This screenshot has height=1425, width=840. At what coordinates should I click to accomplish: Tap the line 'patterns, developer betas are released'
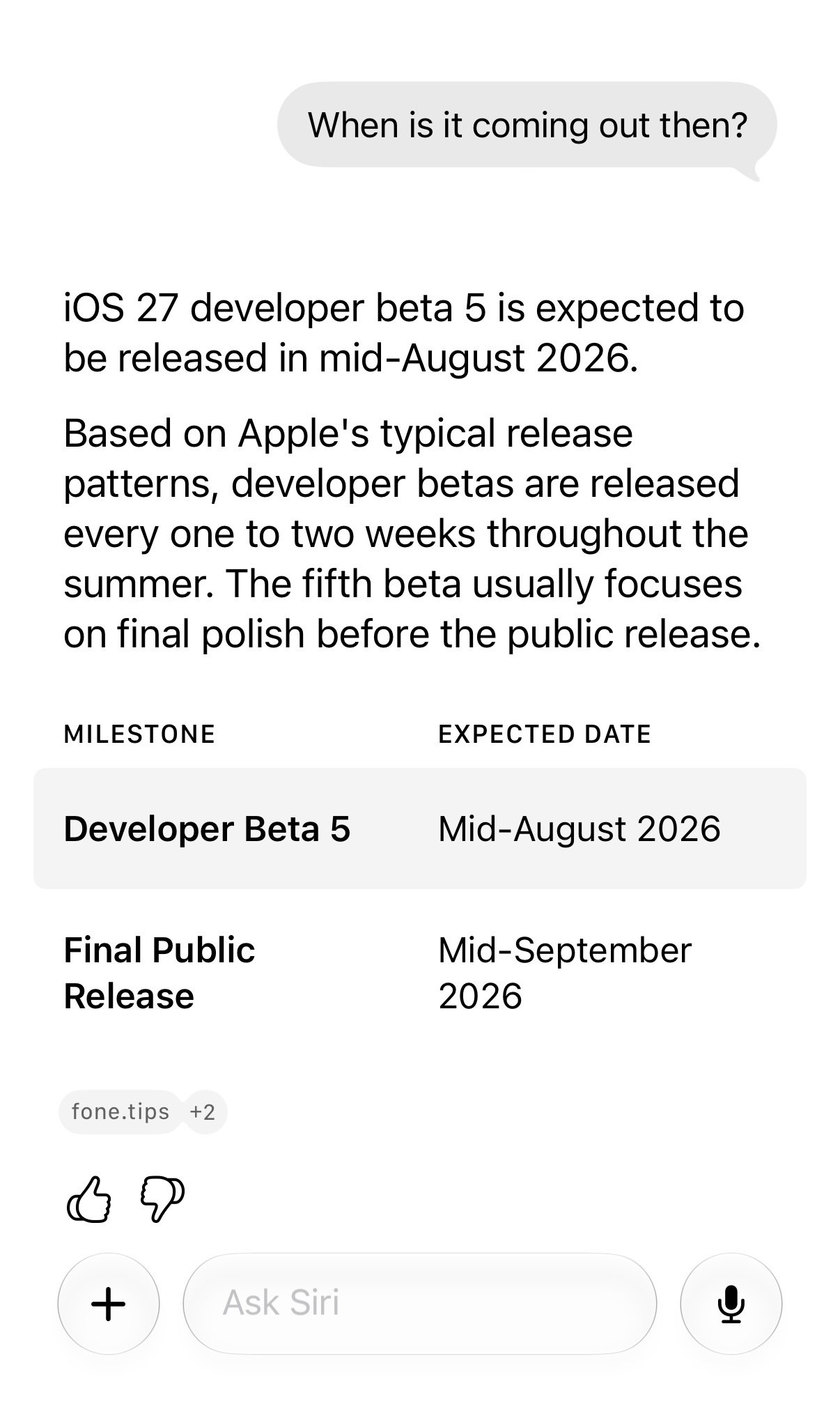[x=401, y=484]
